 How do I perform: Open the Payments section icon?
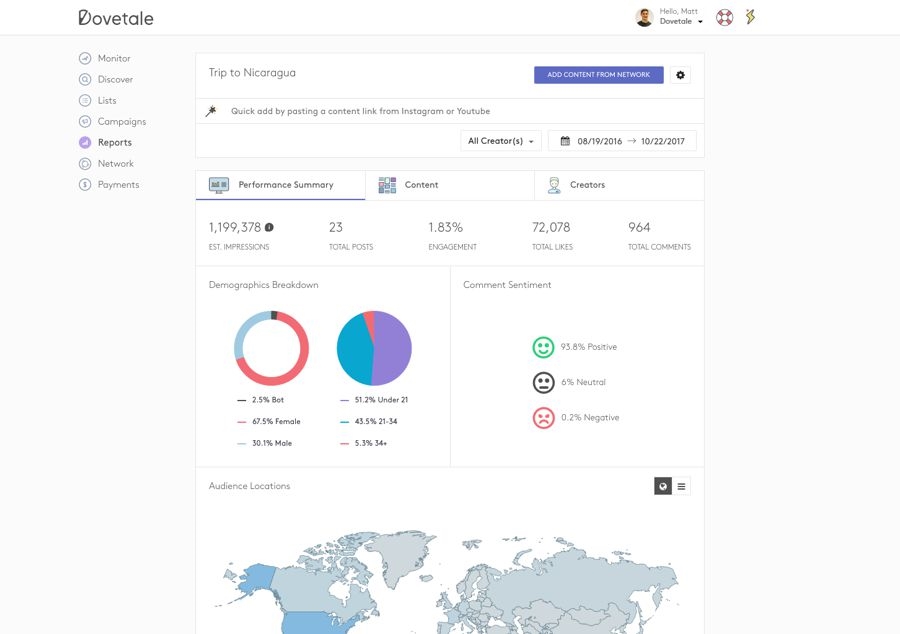(x=85, y=183)
